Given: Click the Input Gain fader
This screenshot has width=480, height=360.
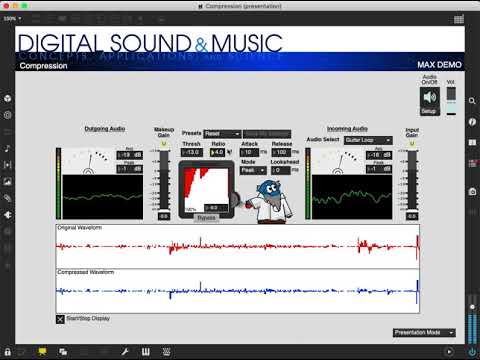Looking at the screenshot, I should (412, 180).
